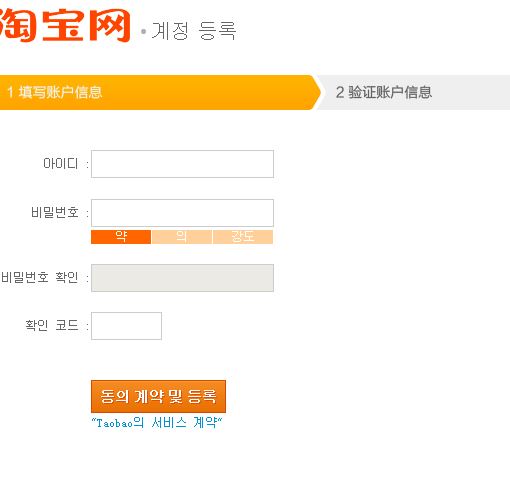Viewport: 510px width, 495px height.
Task: Focus the 확인 코드 input box
Action: click(x=126, y=326)
